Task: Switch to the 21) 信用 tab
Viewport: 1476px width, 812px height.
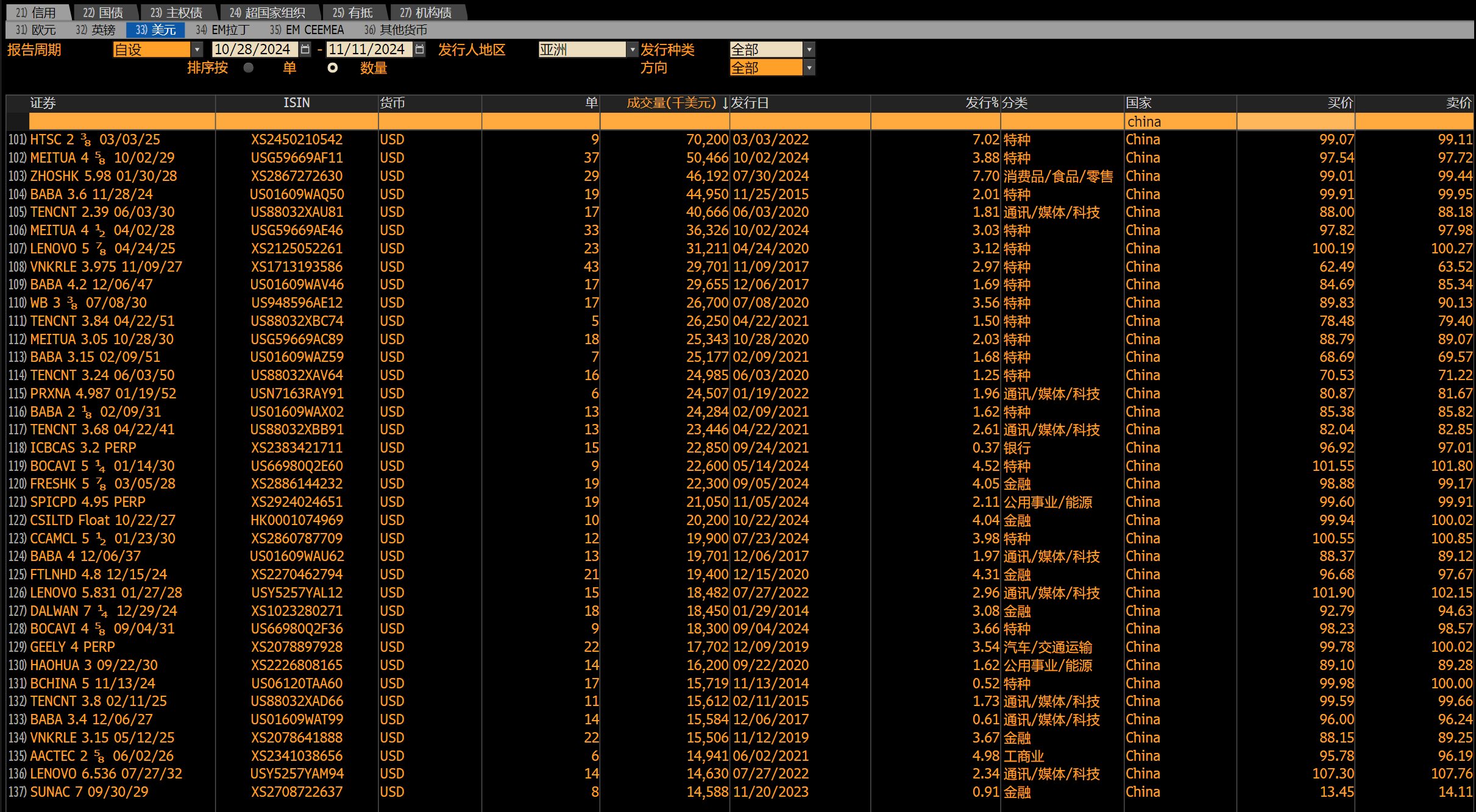Action: click(37, 12)
